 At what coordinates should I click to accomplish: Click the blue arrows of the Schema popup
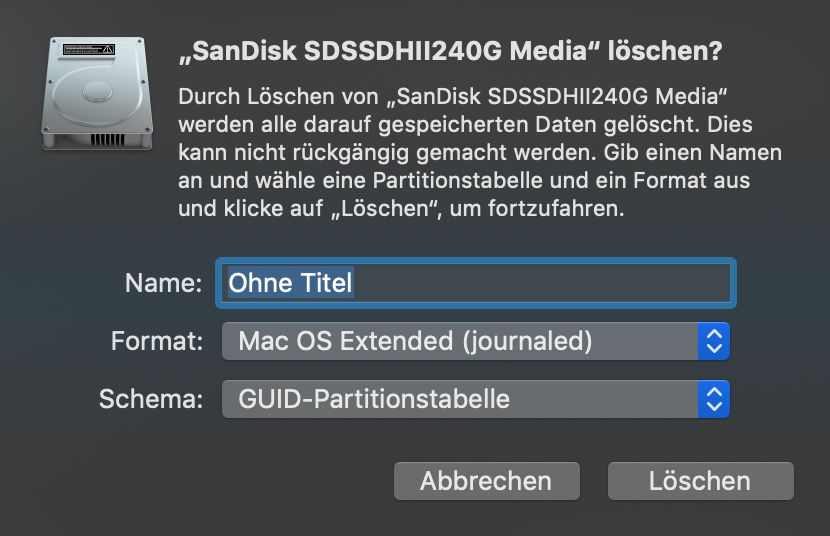[713, 400]
